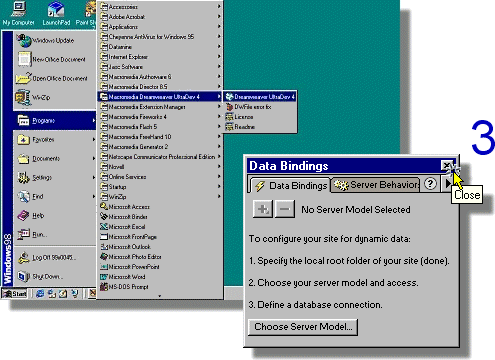Open the Favorites submenu in the Start menu

[54, 140]
